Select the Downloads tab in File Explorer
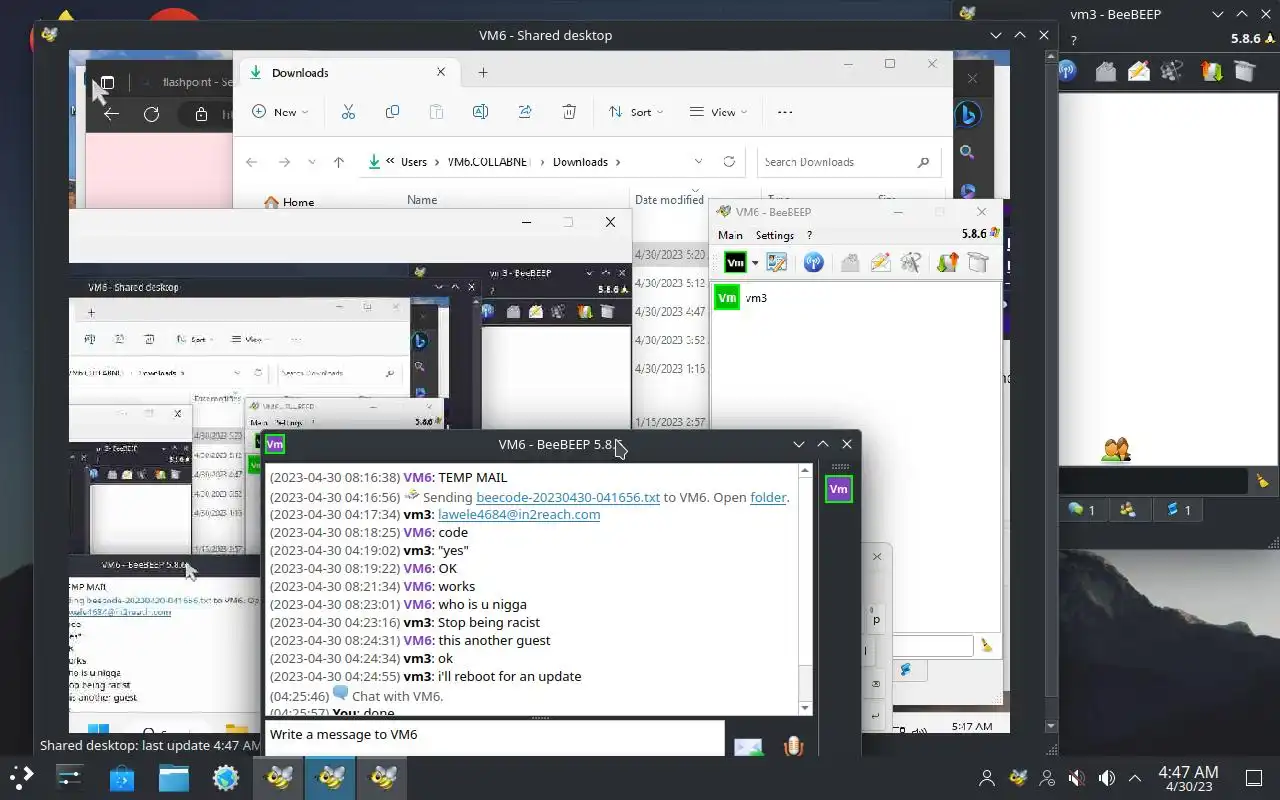Viewport: 1280px width, 800px height. (x=348, y=72)
